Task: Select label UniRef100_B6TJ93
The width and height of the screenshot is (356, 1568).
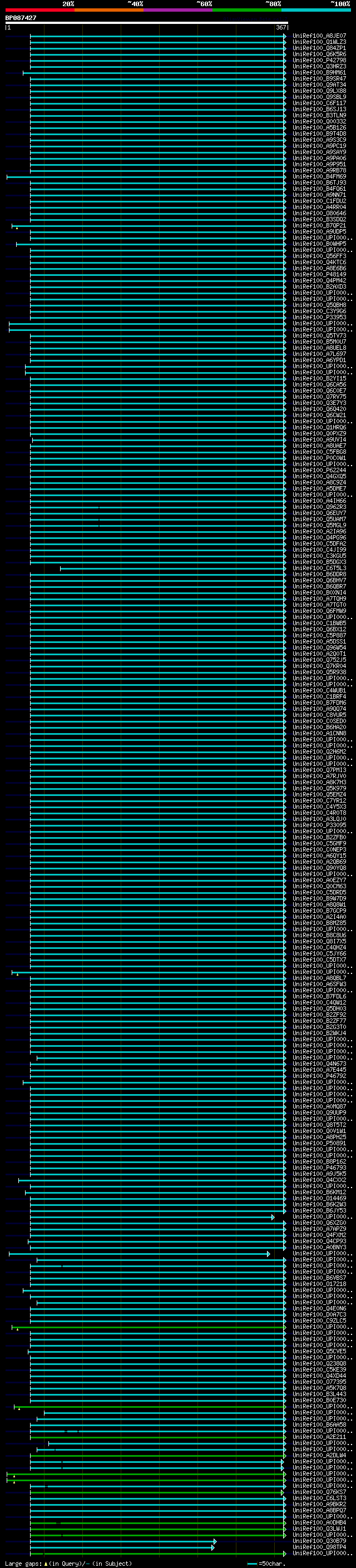Action: (319, 182)
